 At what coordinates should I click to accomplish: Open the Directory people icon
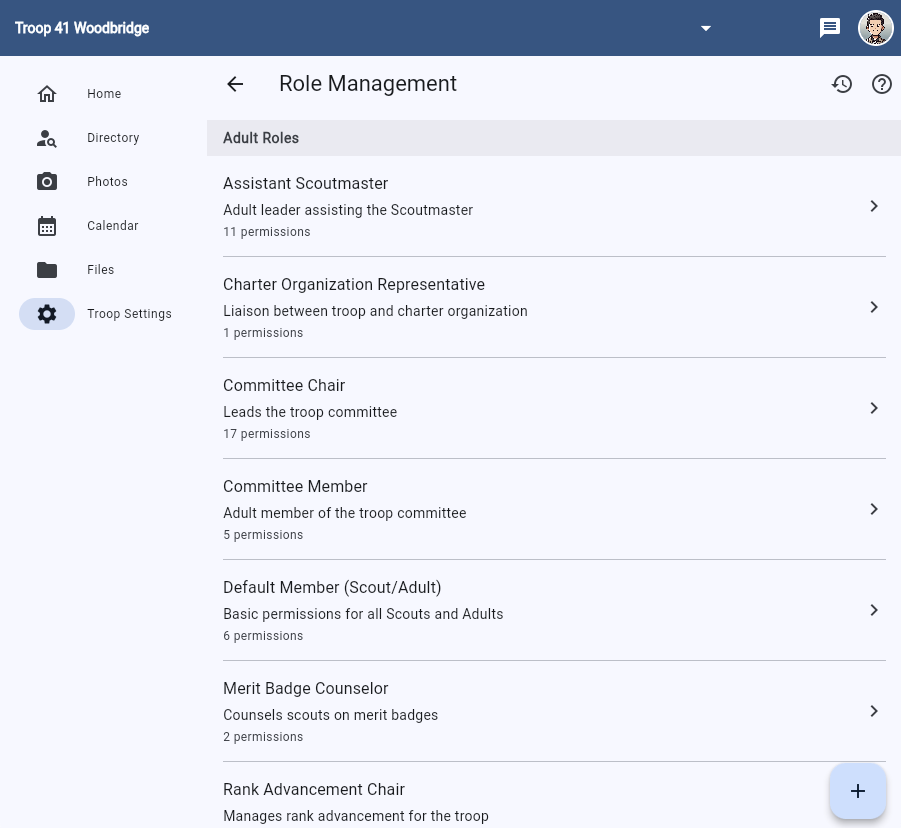tap(47, 138)
